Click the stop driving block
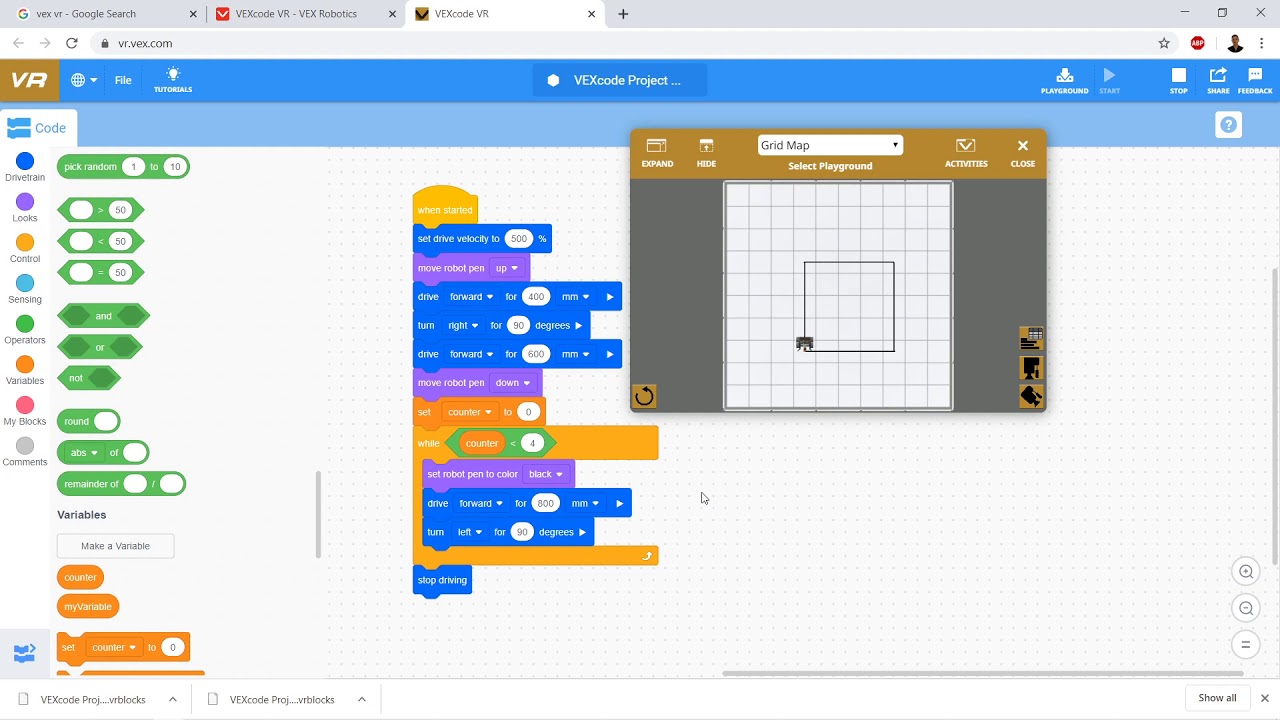This screenshot has width=1280, height=720. pyautogui.click(x=442, y=580)
